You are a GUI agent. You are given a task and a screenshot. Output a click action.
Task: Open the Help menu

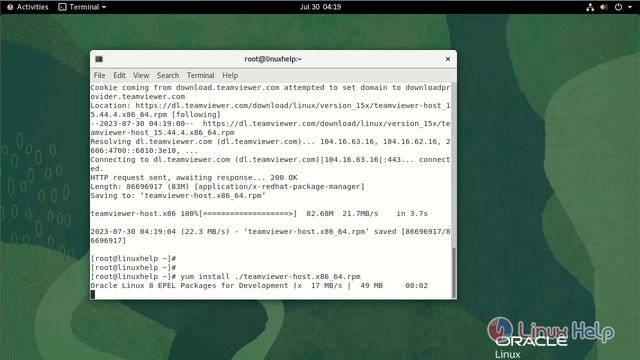point(230,76)
